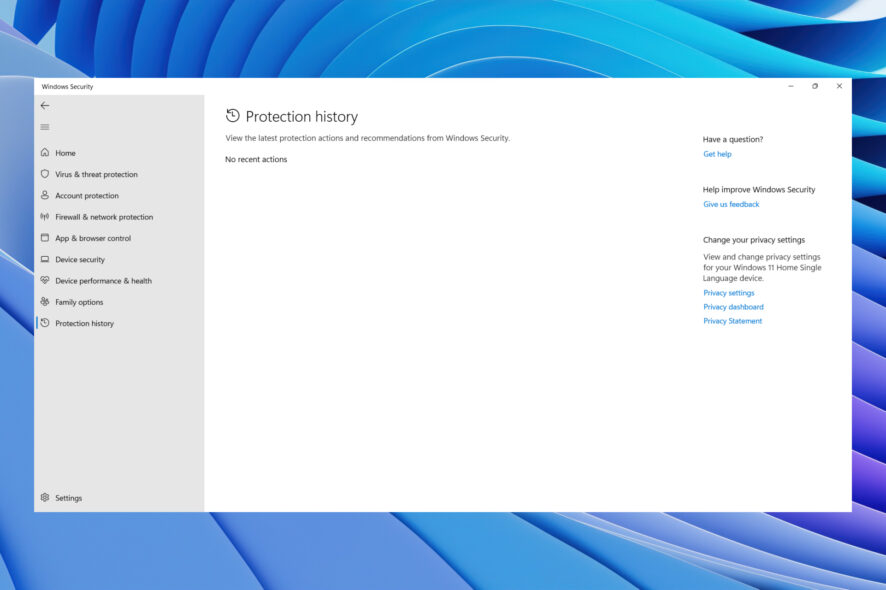Minimize the Windows Security window
The image size is (886, 590).
pos(791,86)
